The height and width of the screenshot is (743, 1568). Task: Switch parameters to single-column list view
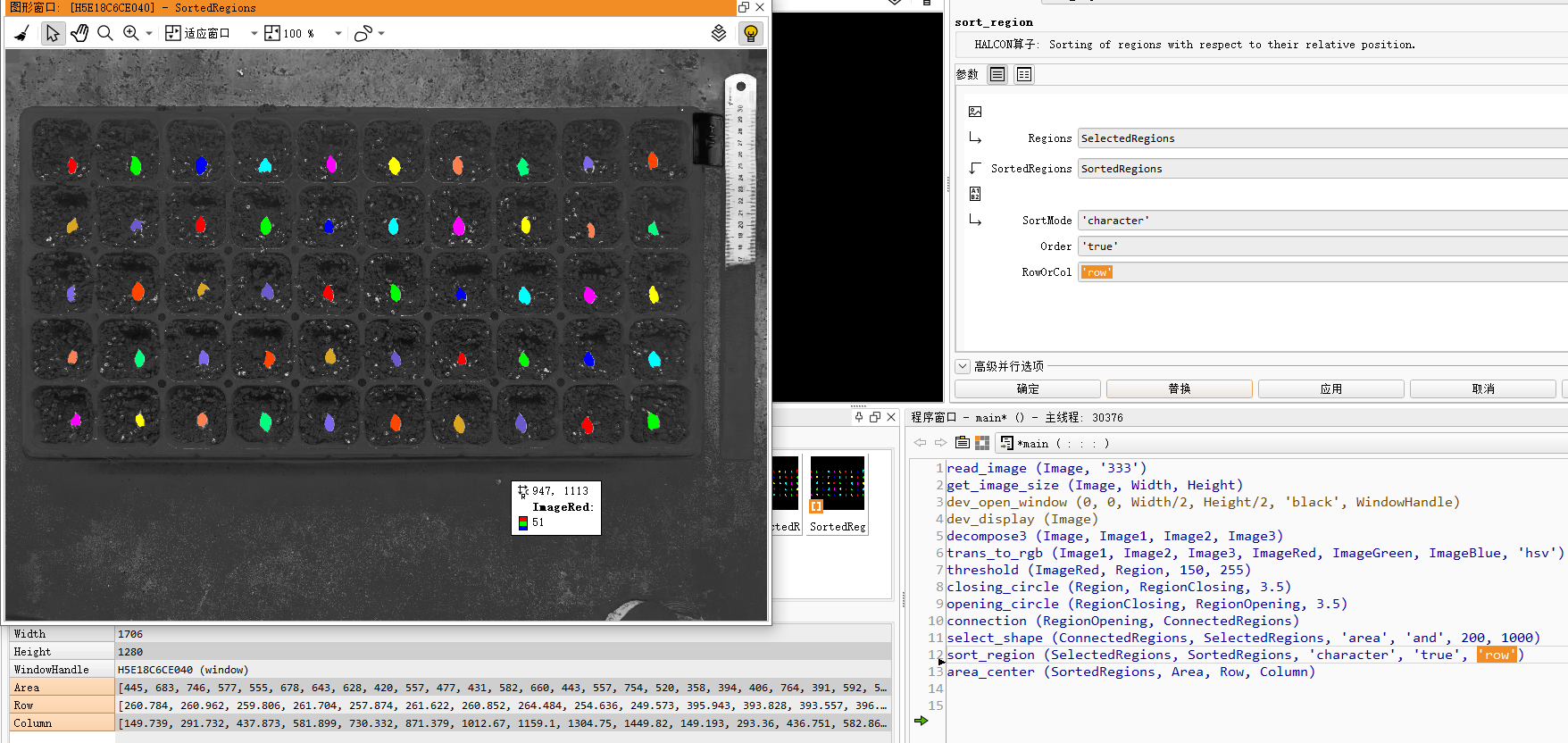click(997, 75)
